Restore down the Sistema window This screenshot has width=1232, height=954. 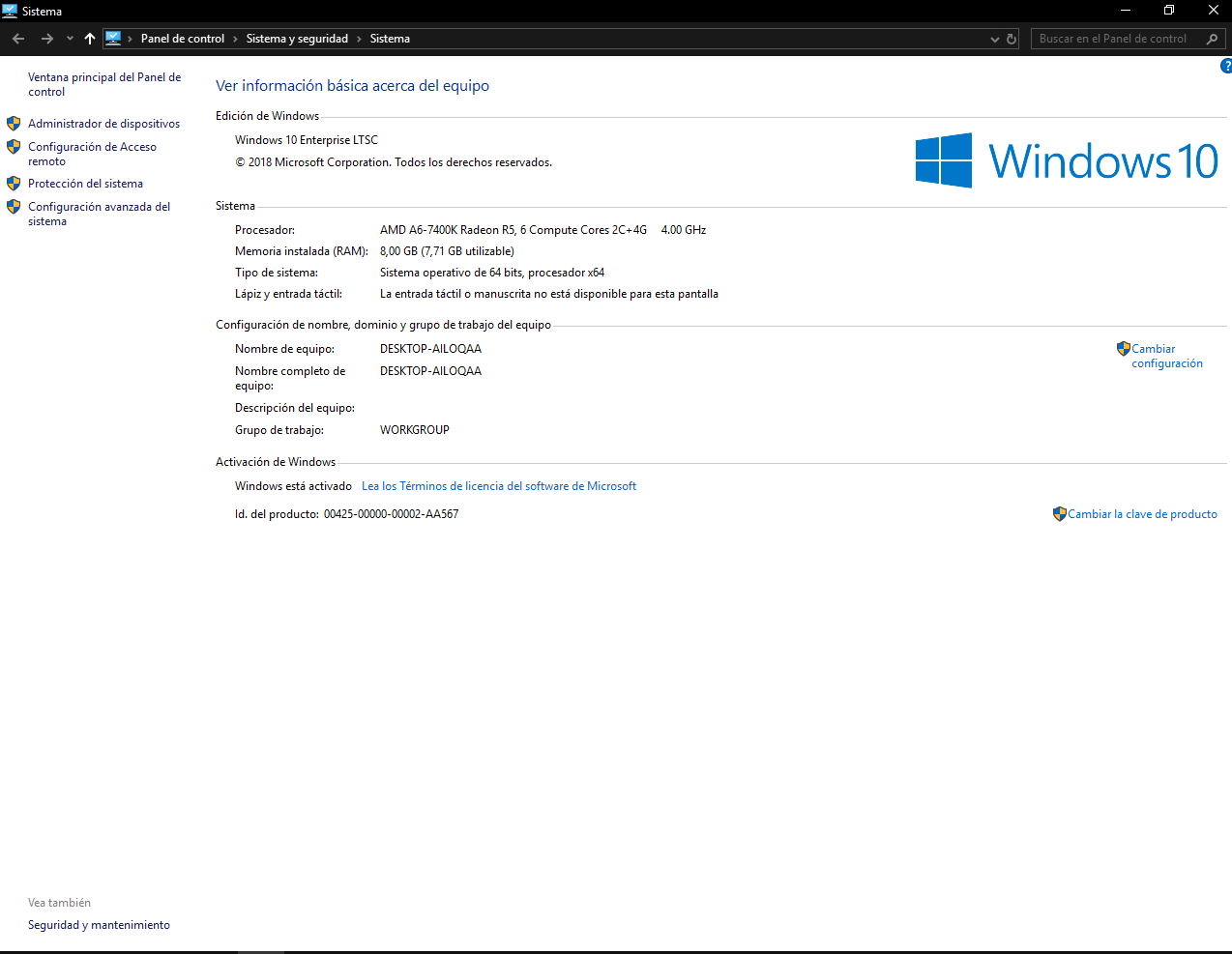pyautogui.click(x=1169, y=11)
